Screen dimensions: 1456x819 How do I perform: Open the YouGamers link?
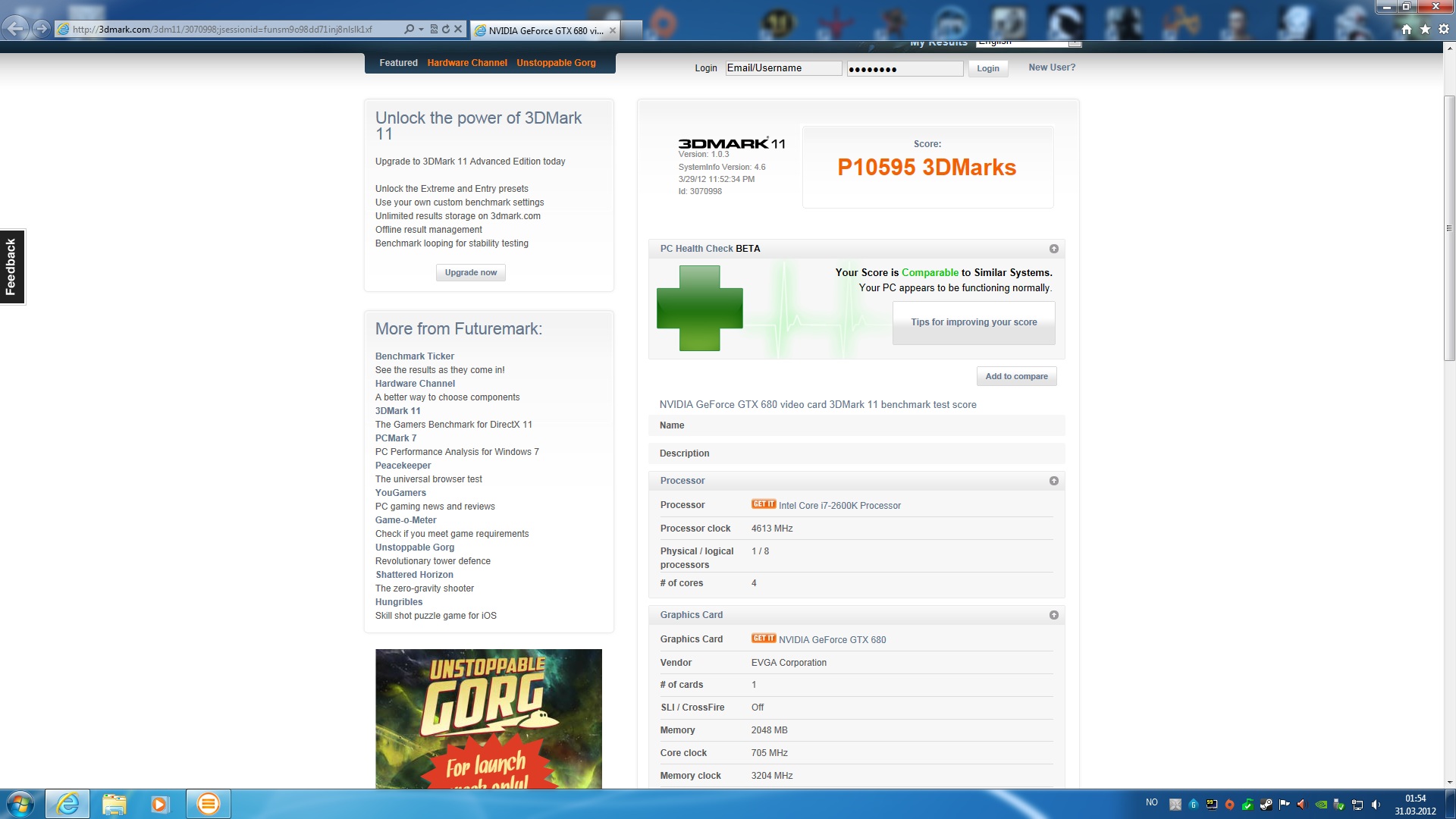click(x=400, y=493)
